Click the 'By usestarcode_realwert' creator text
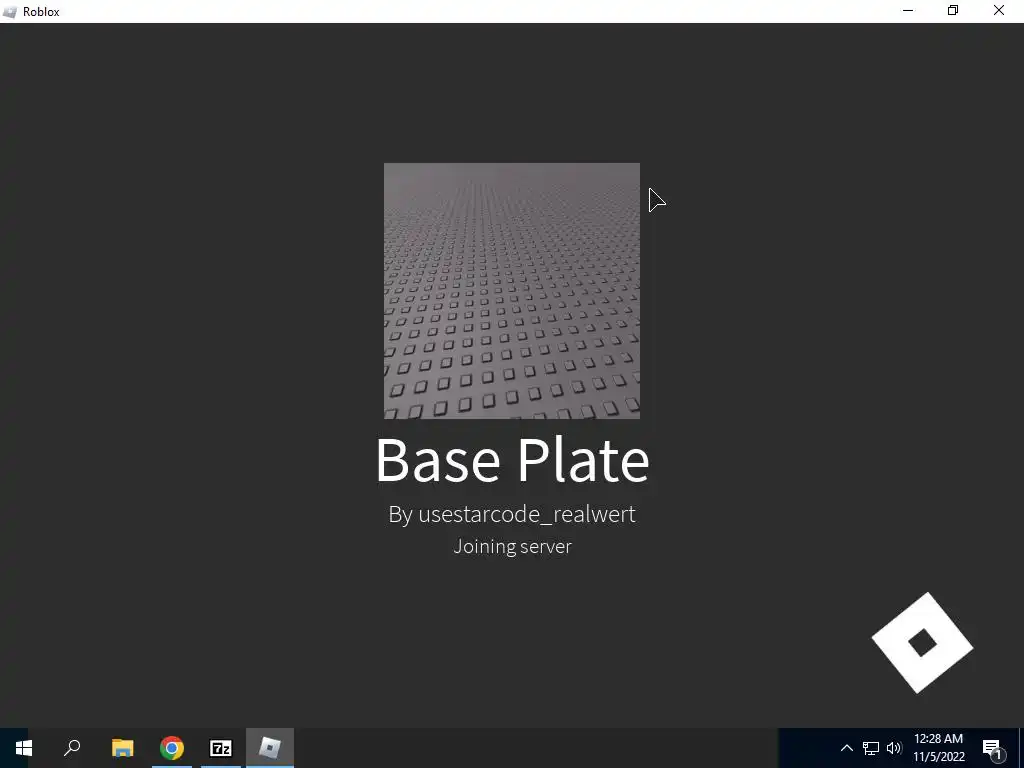 click(512, 514)
